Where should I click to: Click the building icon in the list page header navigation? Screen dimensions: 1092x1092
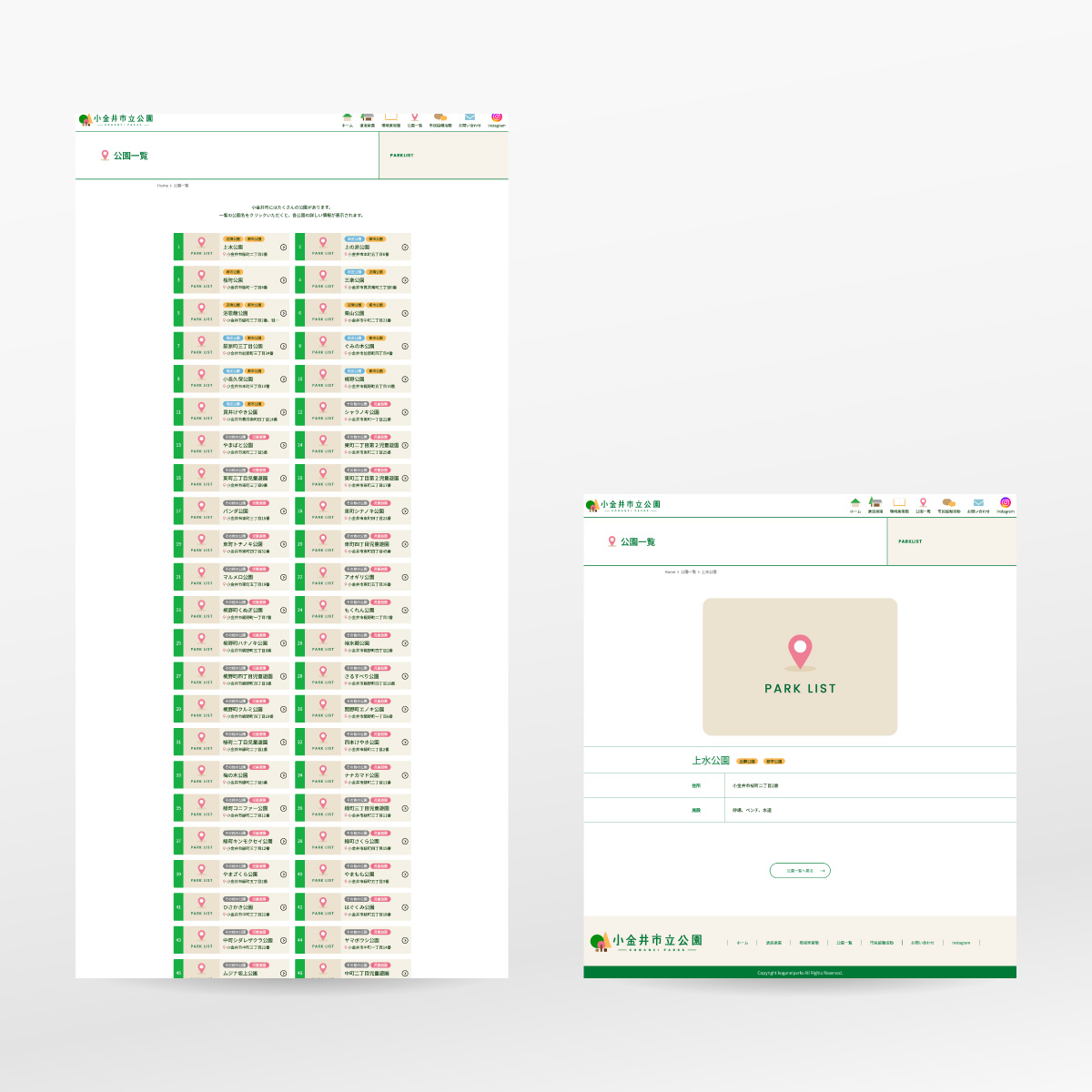click(x=367, y=117)
